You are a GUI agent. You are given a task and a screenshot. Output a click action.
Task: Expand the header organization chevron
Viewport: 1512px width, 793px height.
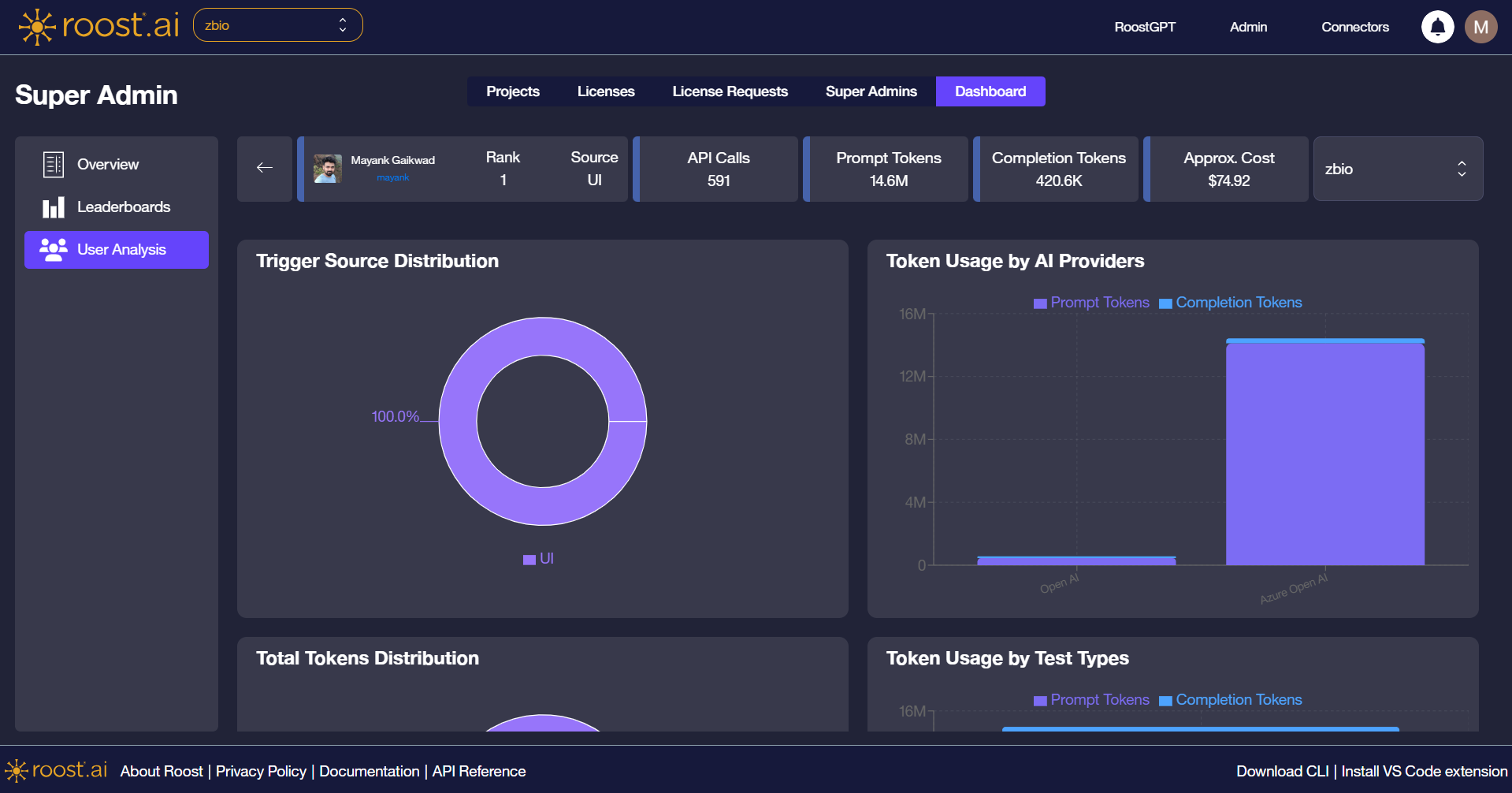click(x=342, y=24)
